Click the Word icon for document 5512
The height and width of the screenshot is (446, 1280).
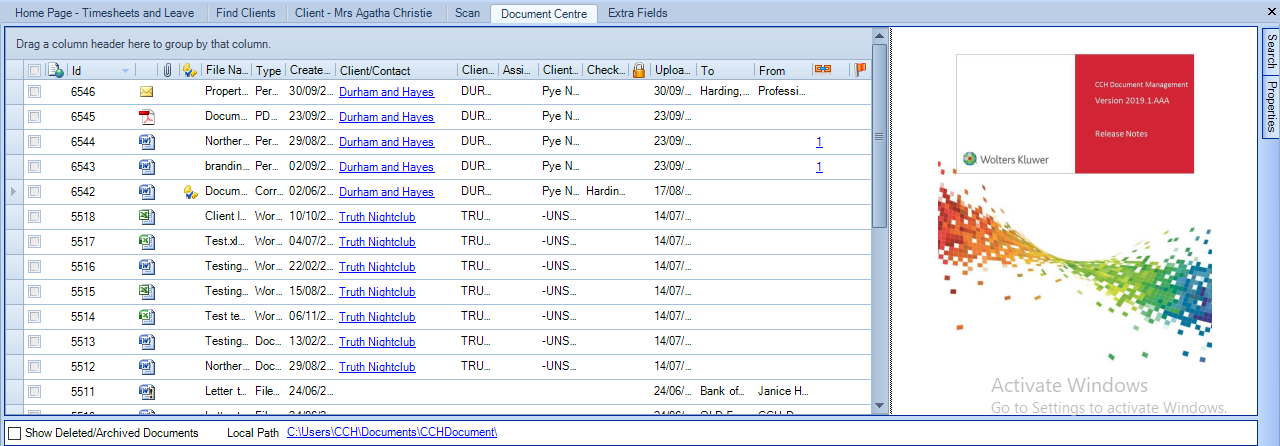(146, 366)
